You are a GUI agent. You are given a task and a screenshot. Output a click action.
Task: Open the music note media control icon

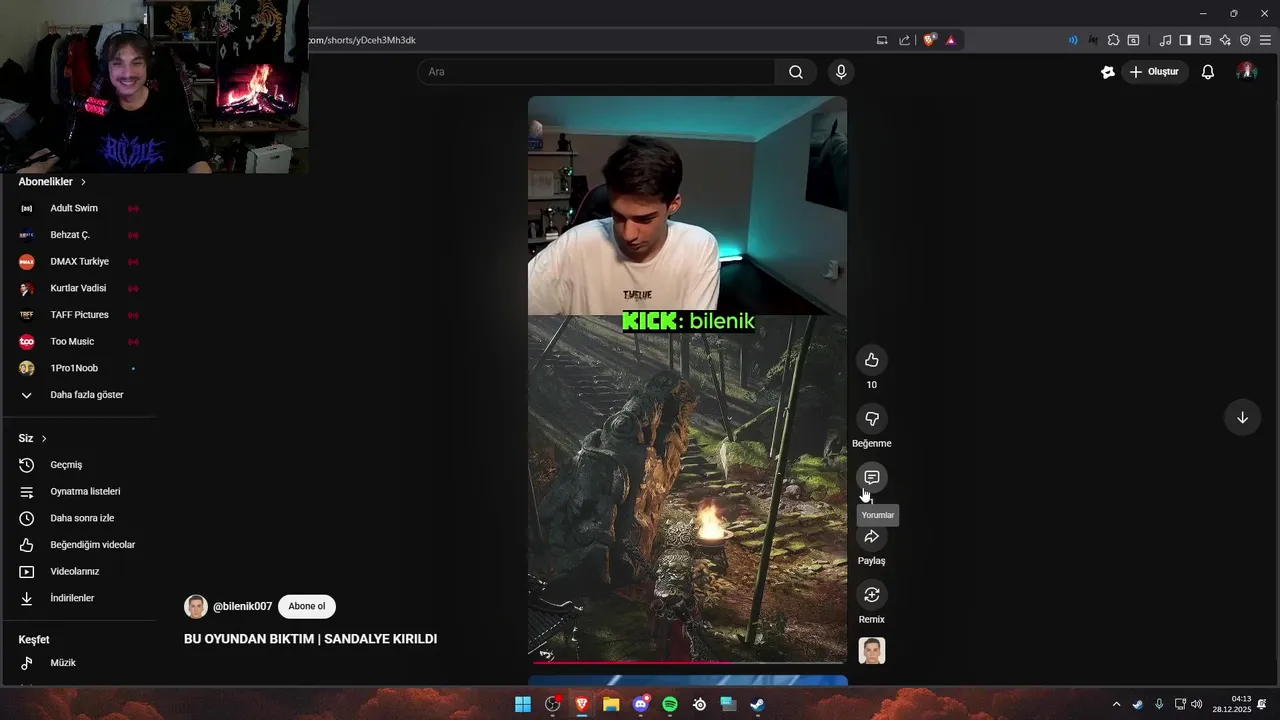tap(1165, 40)
